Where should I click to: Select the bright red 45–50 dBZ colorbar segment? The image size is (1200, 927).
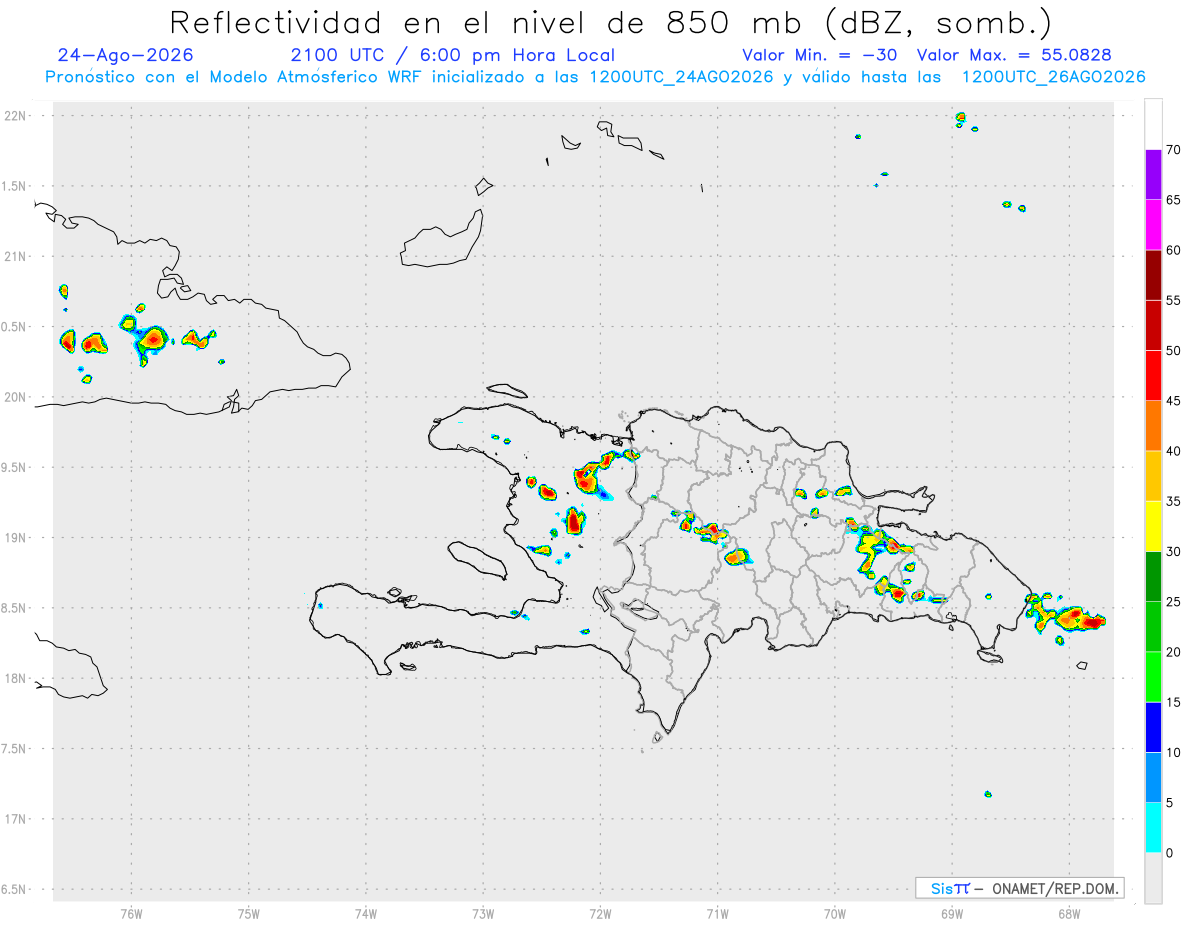(1153, 376)
